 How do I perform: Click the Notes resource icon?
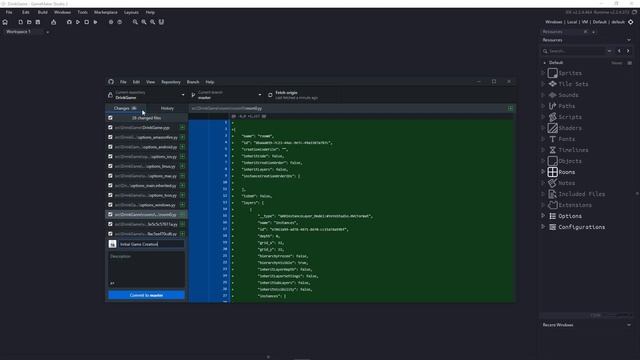[x=552, y=183]
